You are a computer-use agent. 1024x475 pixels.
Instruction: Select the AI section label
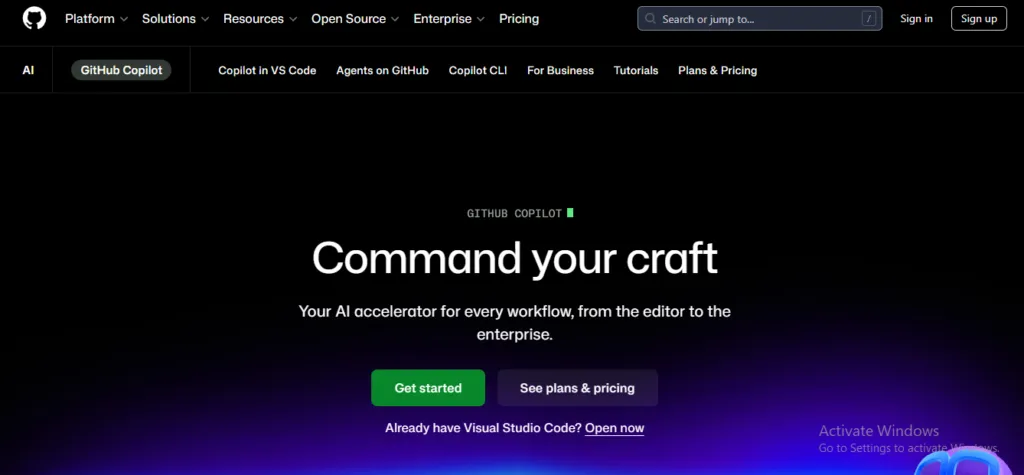tap(28, 70)
